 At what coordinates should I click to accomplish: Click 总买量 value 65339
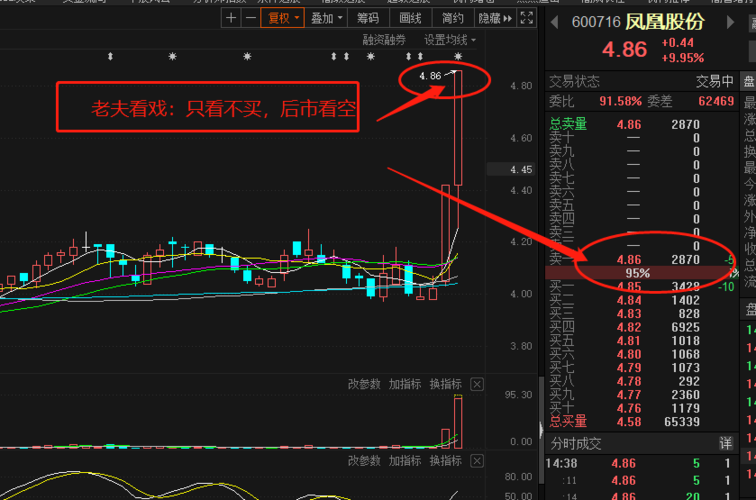tap(681, 422)
